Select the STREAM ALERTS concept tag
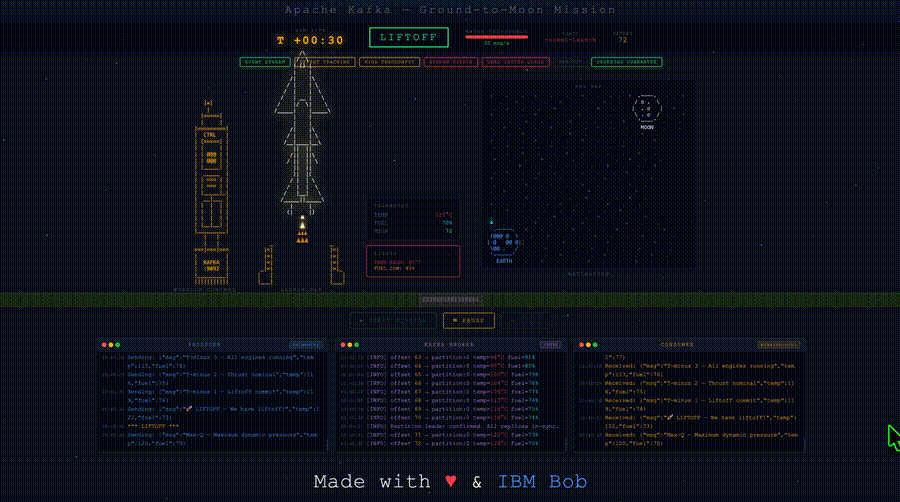Screen dimensions: 900x502 (451, 62)
